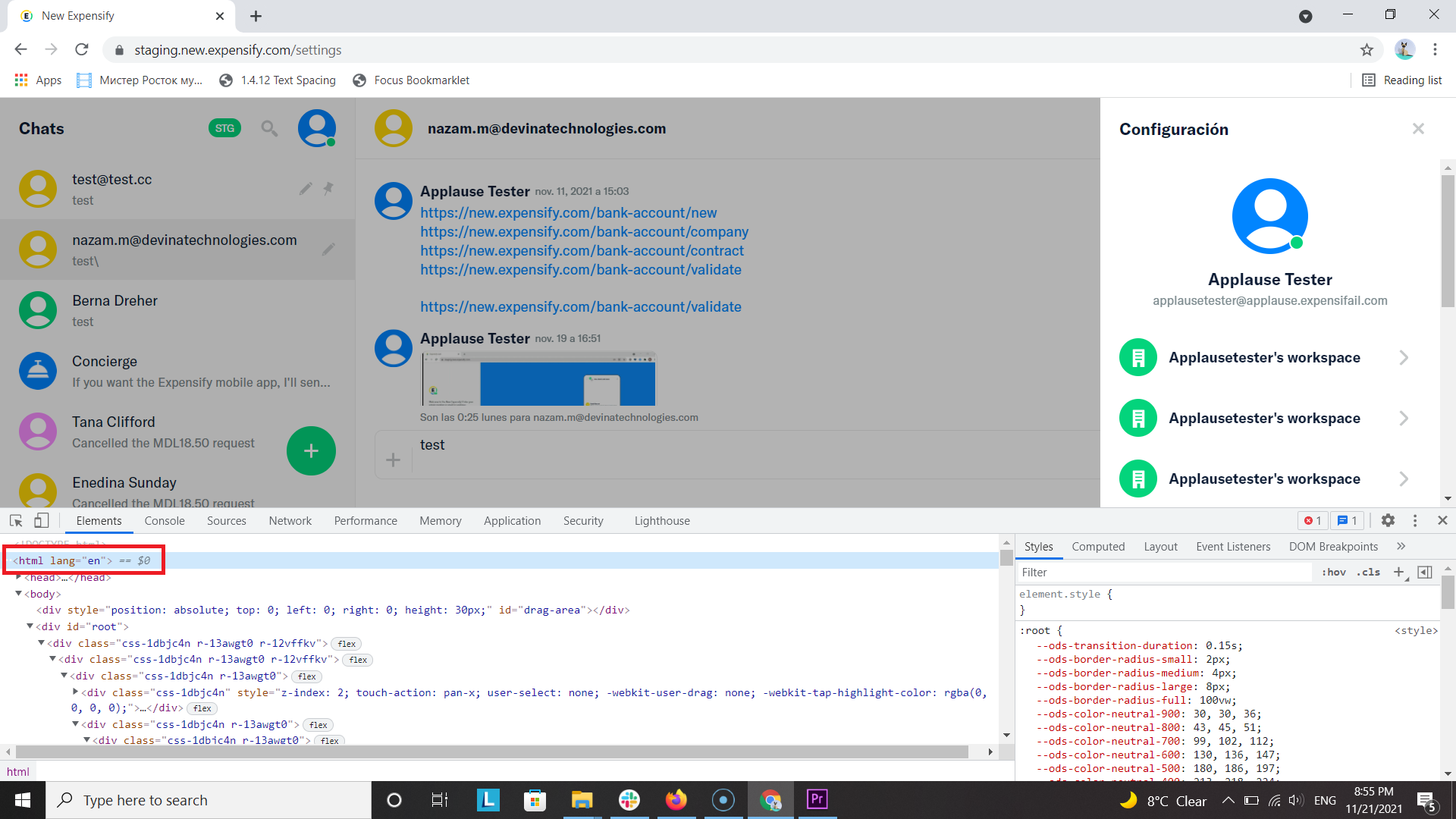Open the Computed styles tab
Viewport: 1456px width, 819px height.
(1098, 547)
